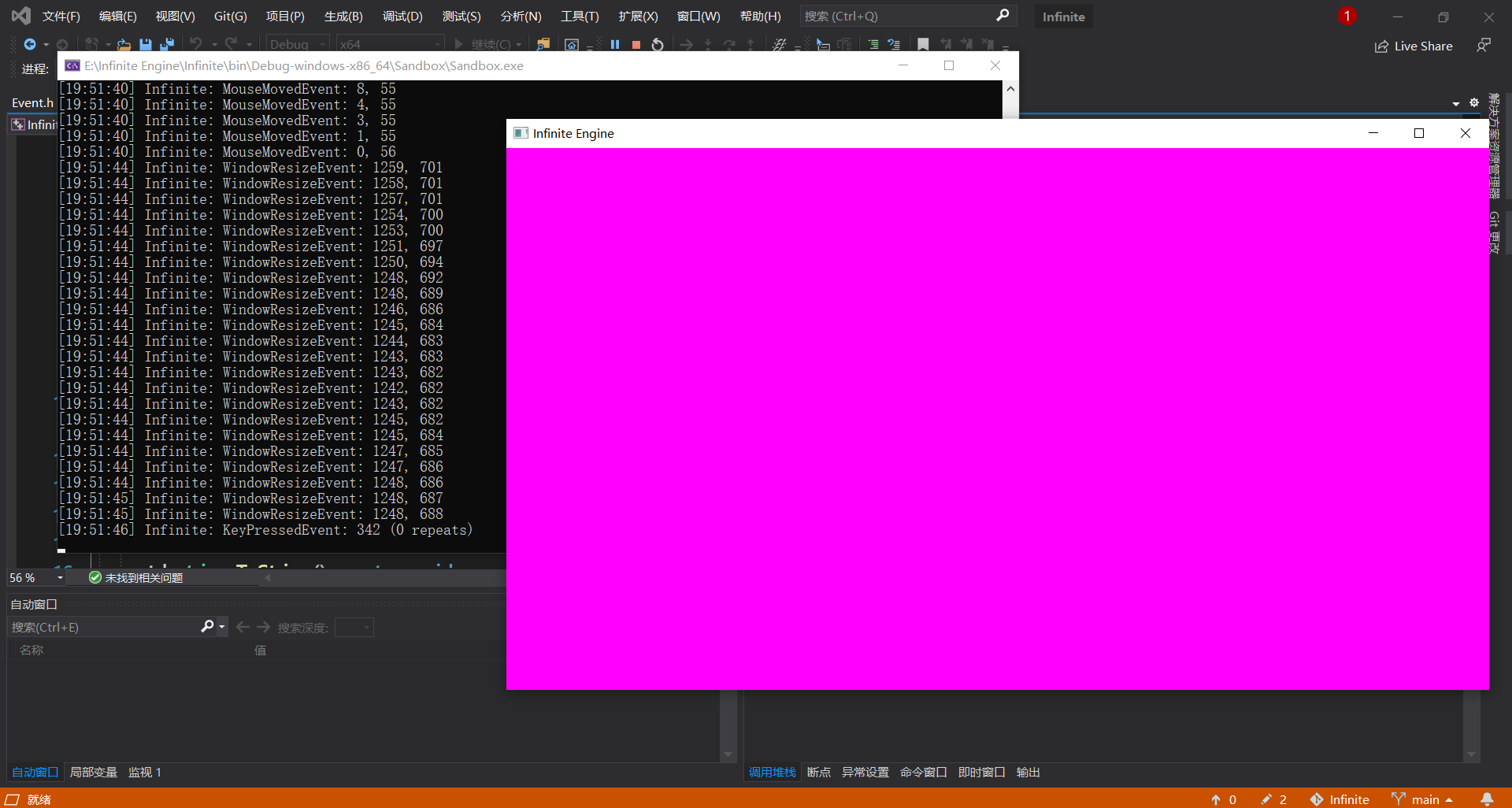Open the search depth dropdown in auto window
Screen dimensions: 1512x808
pyautogui.click(x=354, y=627)
